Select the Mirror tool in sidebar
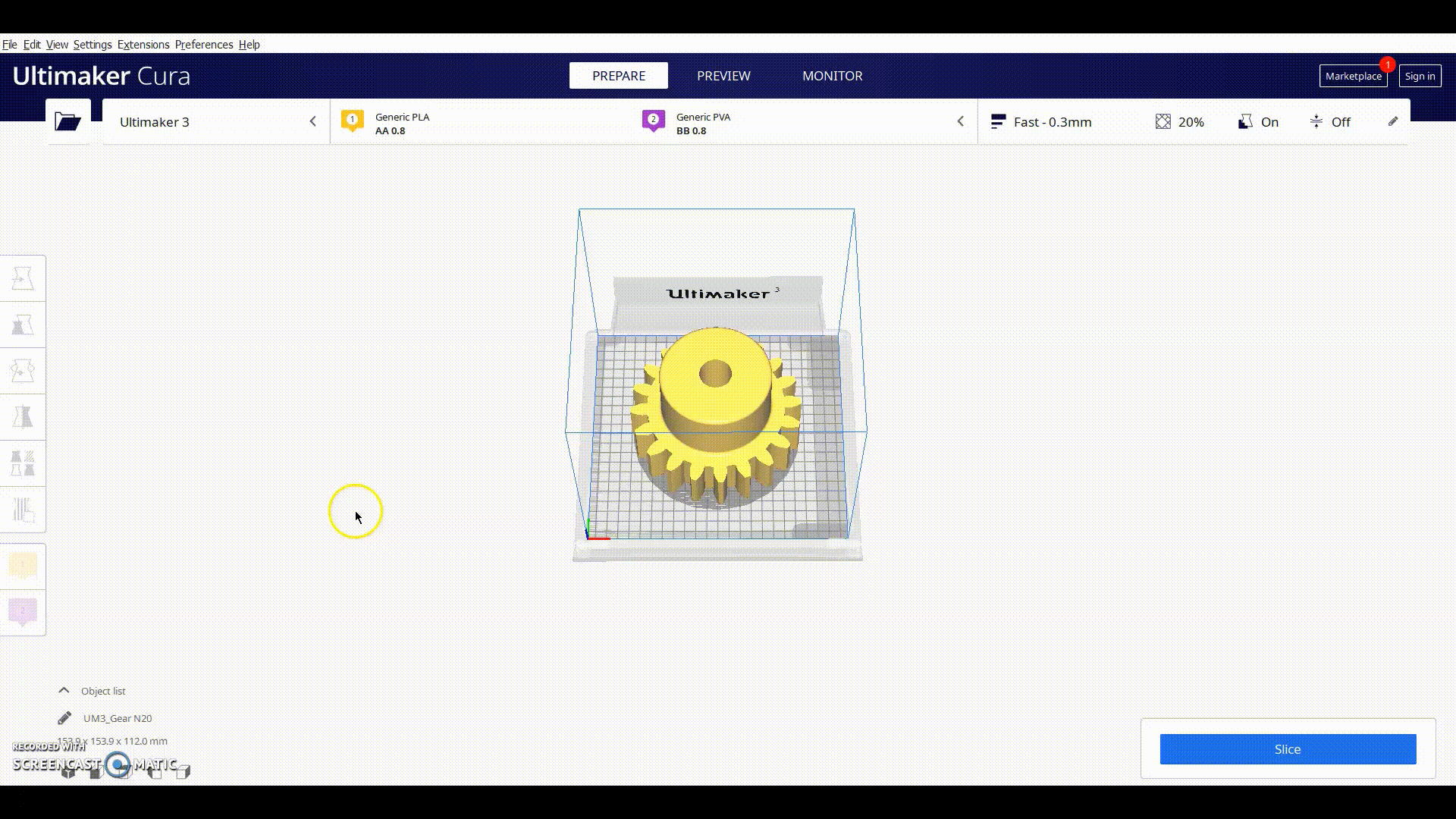This screenshot has width=1456, height=819. click(23, 417)
